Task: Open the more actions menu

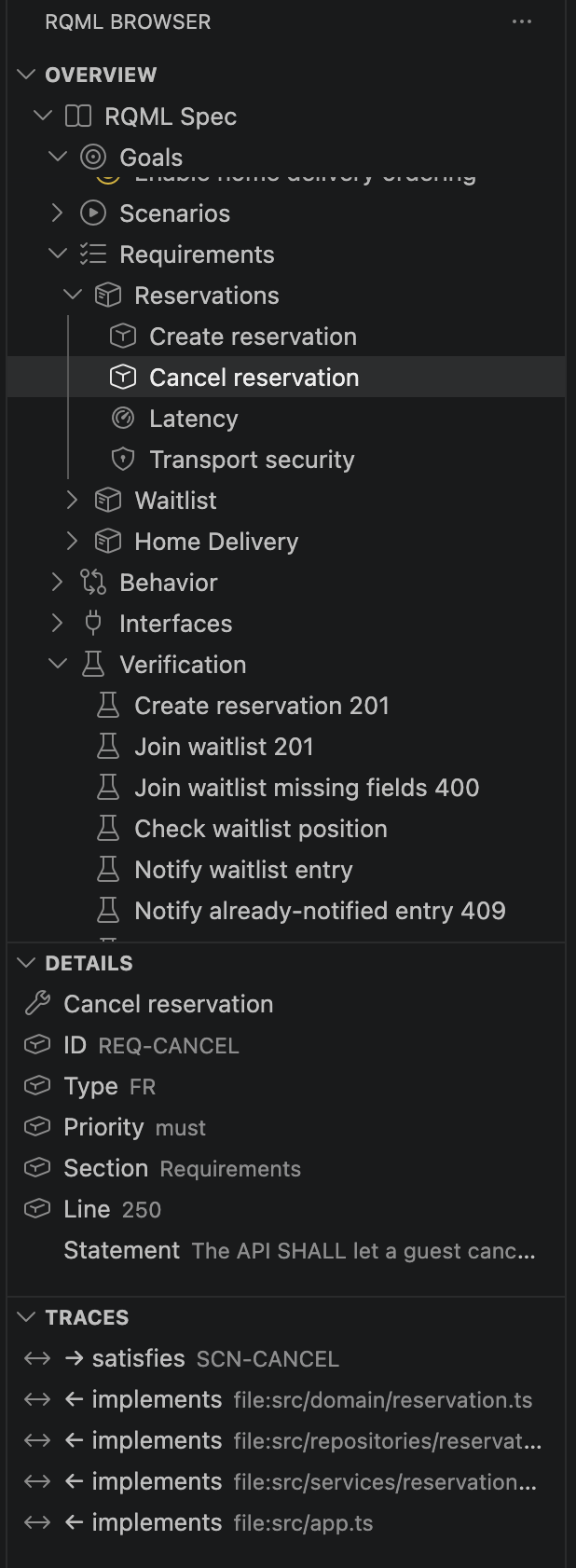Action: coord(522,21)
